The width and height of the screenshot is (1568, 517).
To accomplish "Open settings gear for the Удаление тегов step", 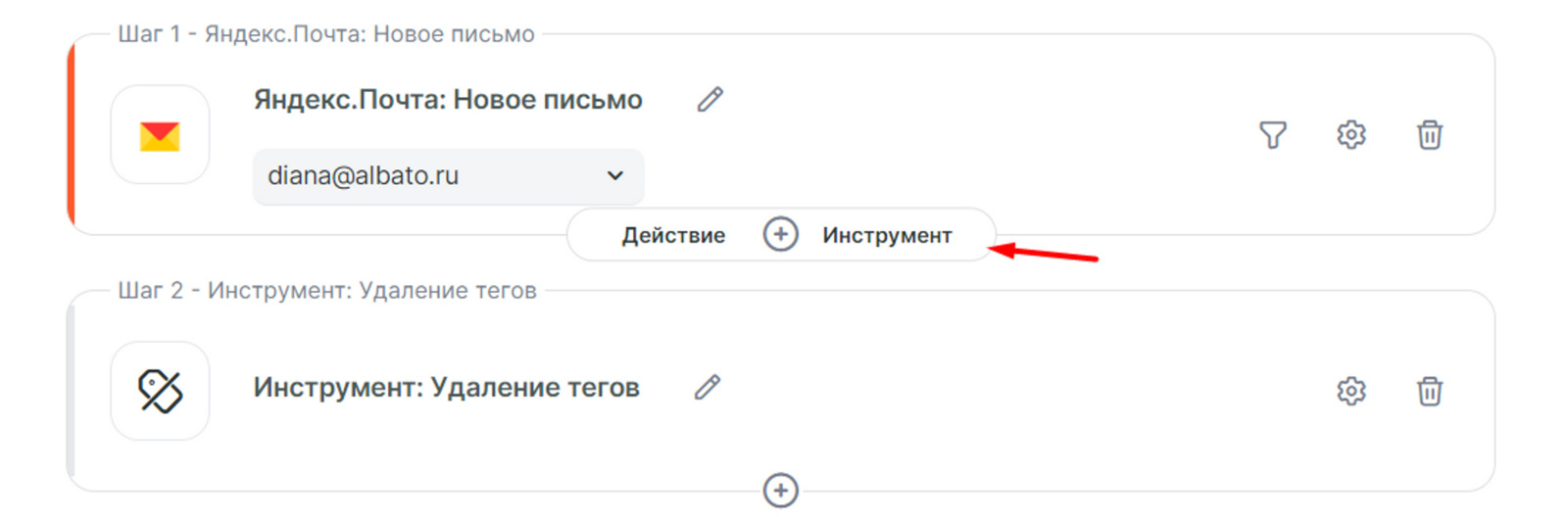I will coord(1351,391).
